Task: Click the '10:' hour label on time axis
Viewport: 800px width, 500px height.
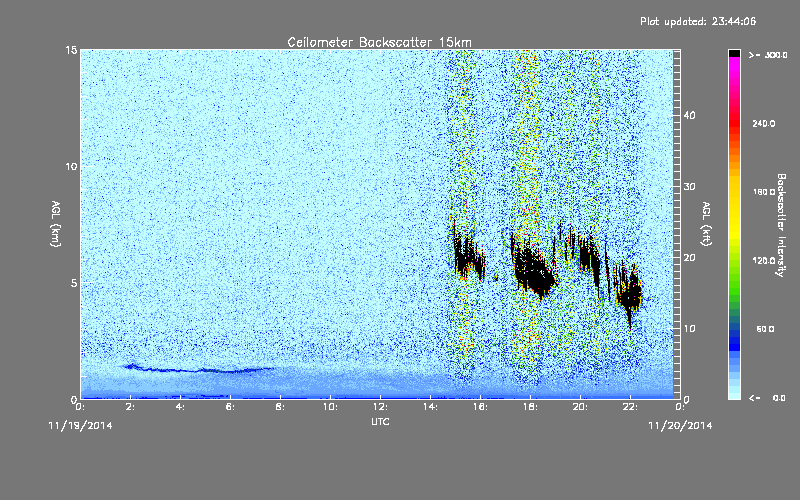Action: [x=330, y=407]
